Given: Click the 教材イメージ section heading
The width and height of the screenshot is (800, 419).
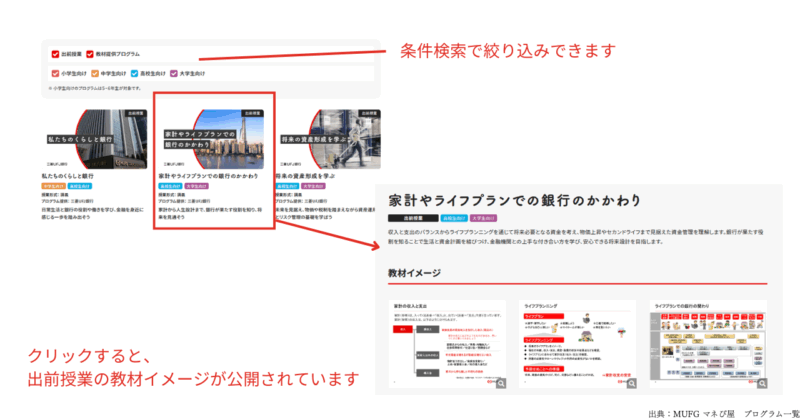Looking at the screenshot, I should pyautogui.click(x=414, y=273).
